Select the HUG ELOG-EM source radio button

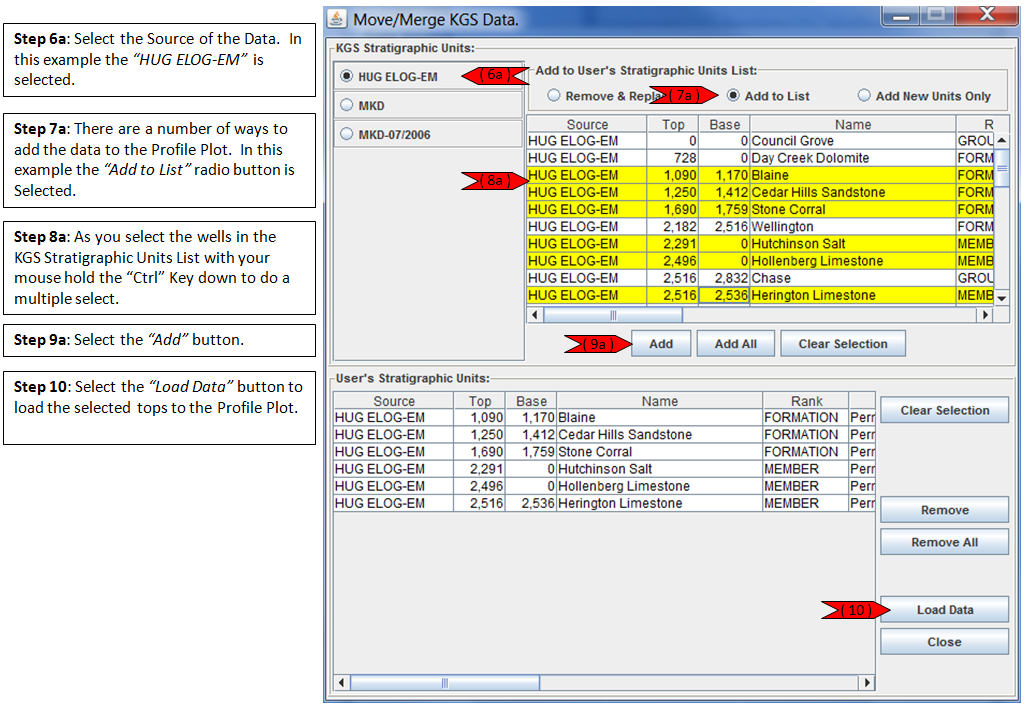click(x=346, y=76)
